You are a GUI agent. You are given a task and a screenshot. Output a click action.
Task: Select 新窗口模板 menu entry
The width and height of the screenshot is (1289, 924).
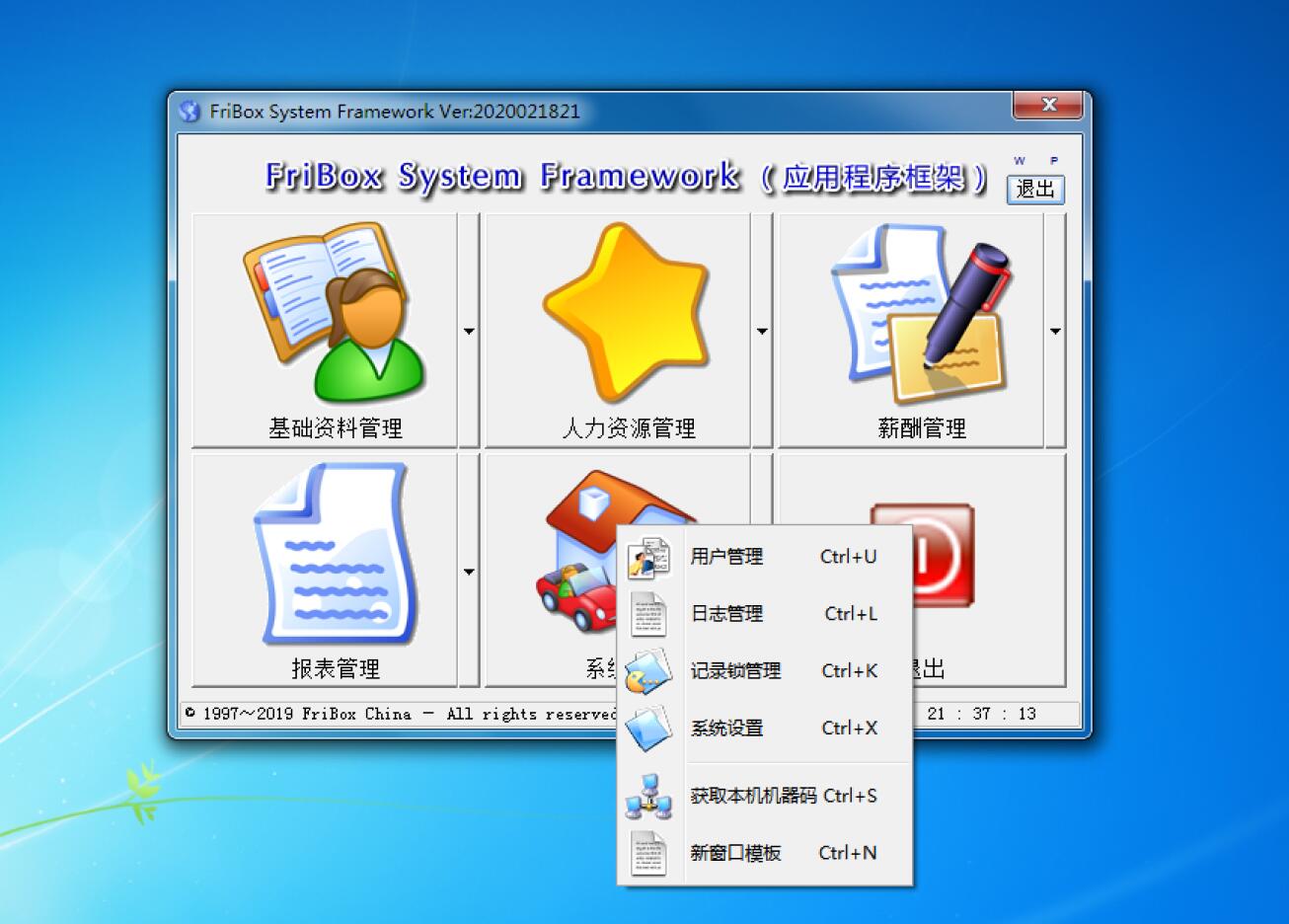click(x=765, y=853)
